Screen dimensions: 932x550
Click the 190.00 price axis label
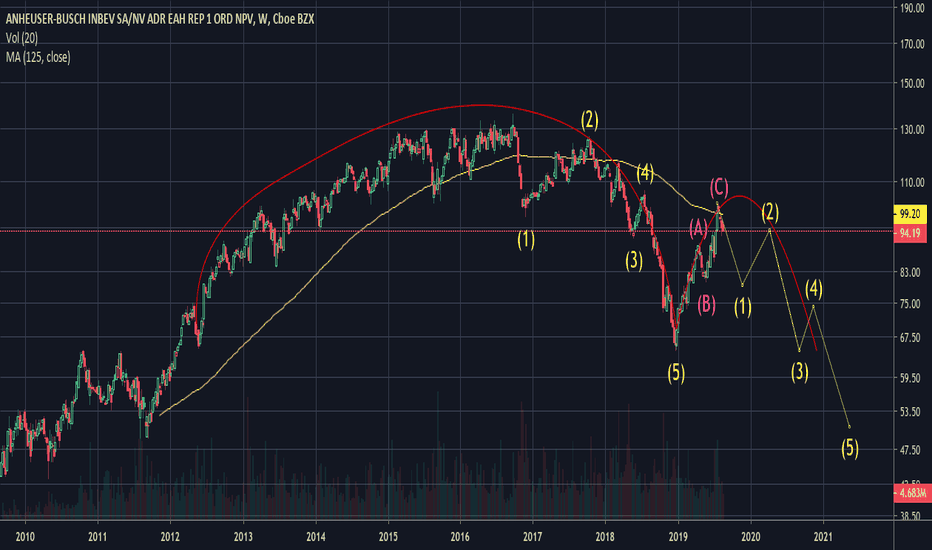[912, 8]
